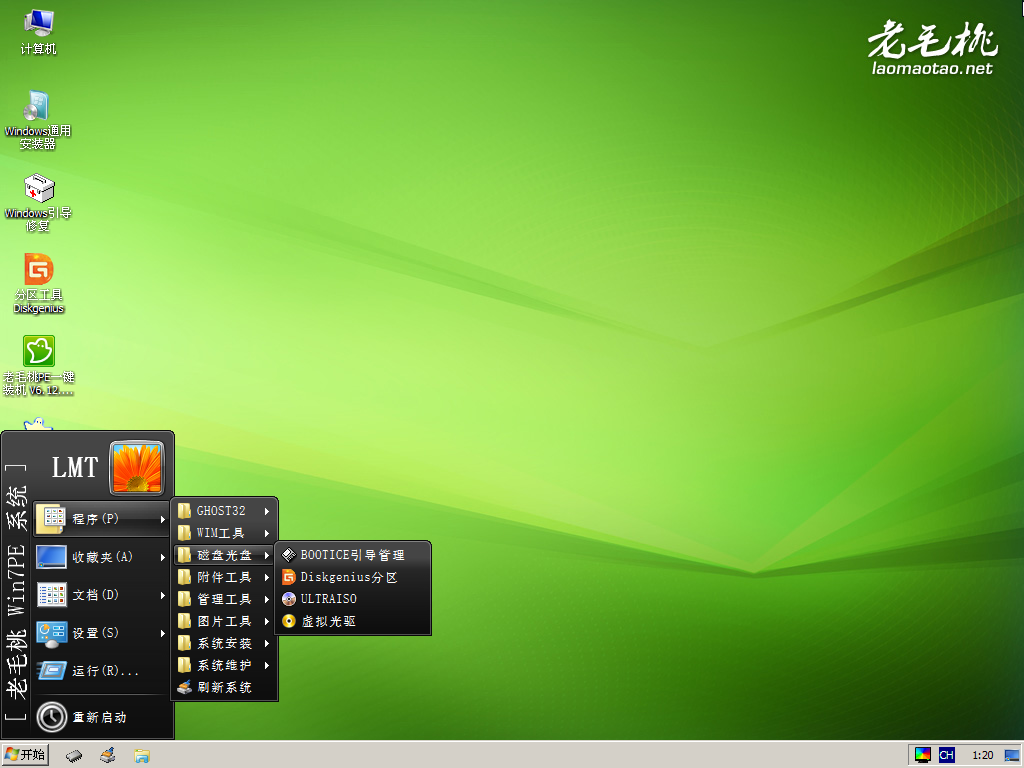Image resolution: width=1024 pixels, height=768 pixels.
Task: Click the 1:20 clock in the tray
Action: [982, 756]
